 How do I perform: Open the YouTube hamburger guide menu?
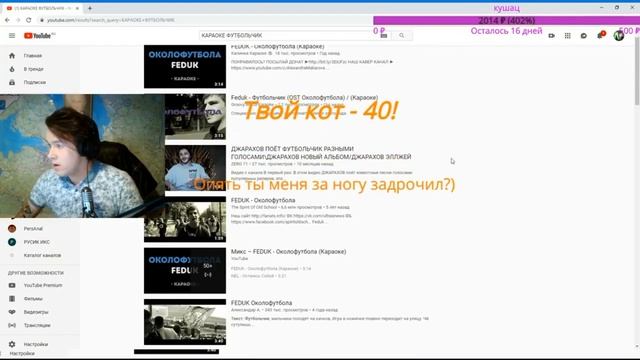coord(12,36)
